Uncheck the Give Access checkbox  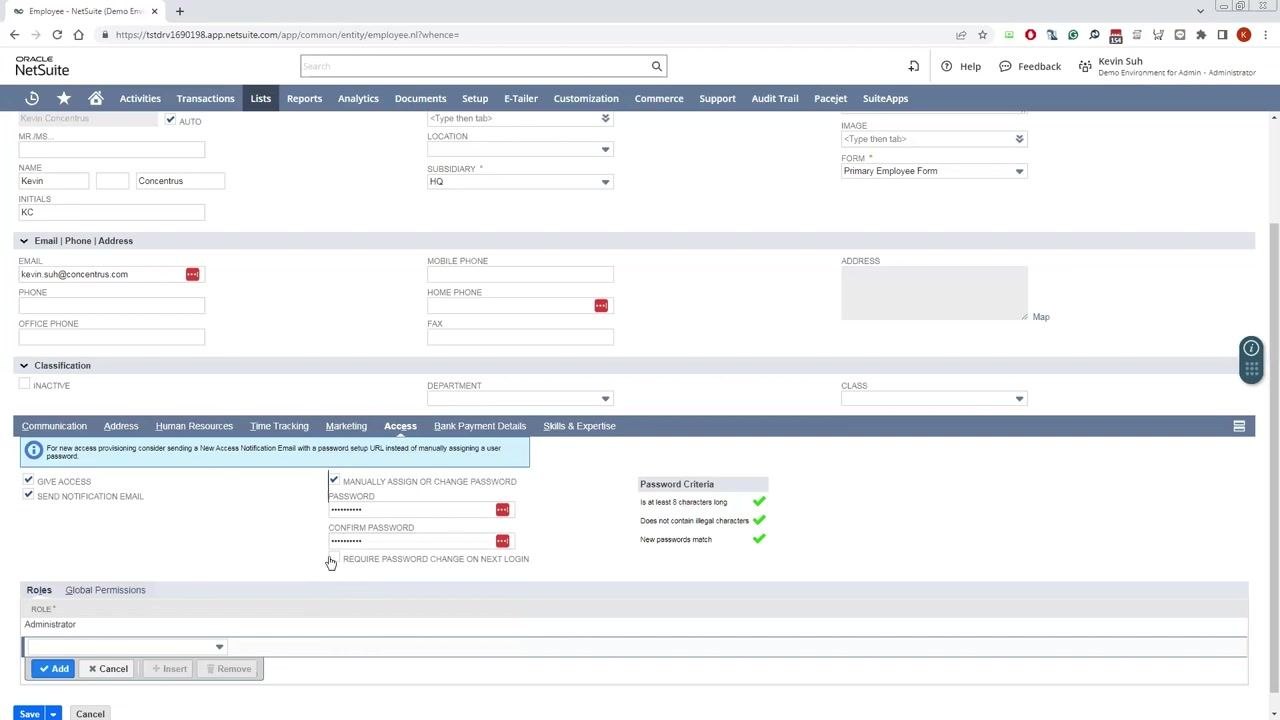(x=28, y=480)
